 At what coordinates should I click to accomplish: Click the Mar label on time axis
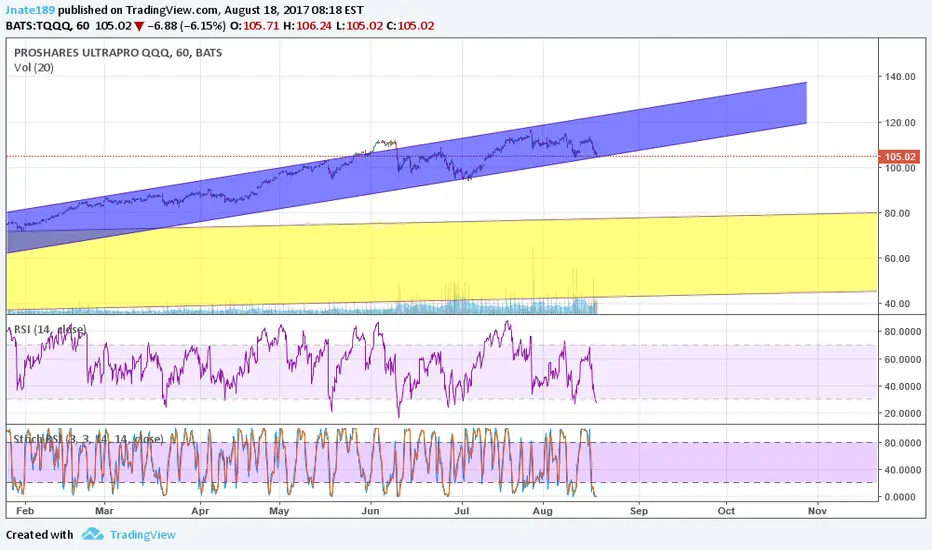point(104,511)
